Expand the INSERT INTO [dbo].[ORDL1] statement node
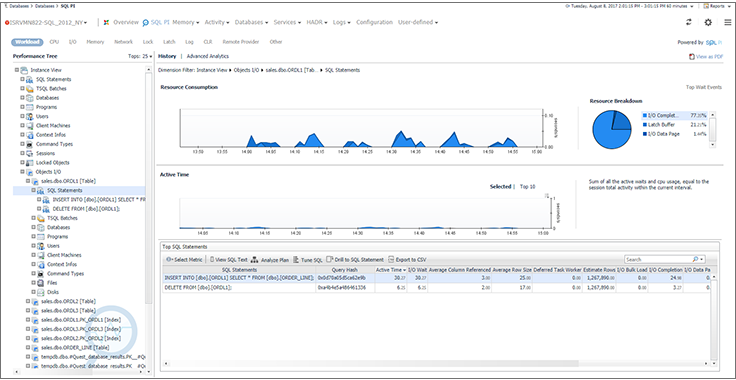736x380 pixels. coord(39,199)
